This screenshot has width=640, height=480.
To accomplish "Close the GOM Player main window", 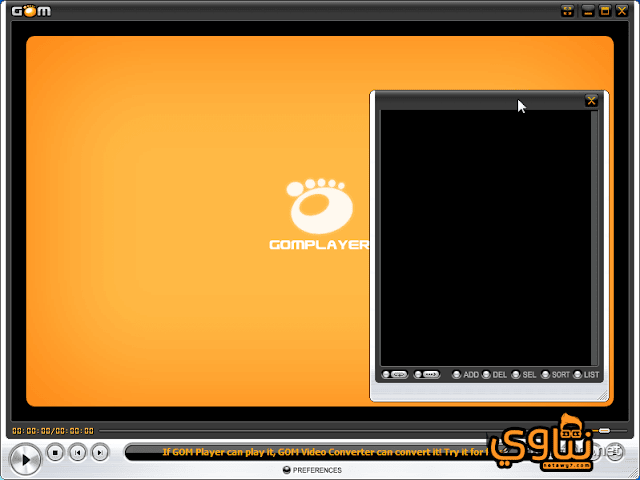I will click(622, 11).
